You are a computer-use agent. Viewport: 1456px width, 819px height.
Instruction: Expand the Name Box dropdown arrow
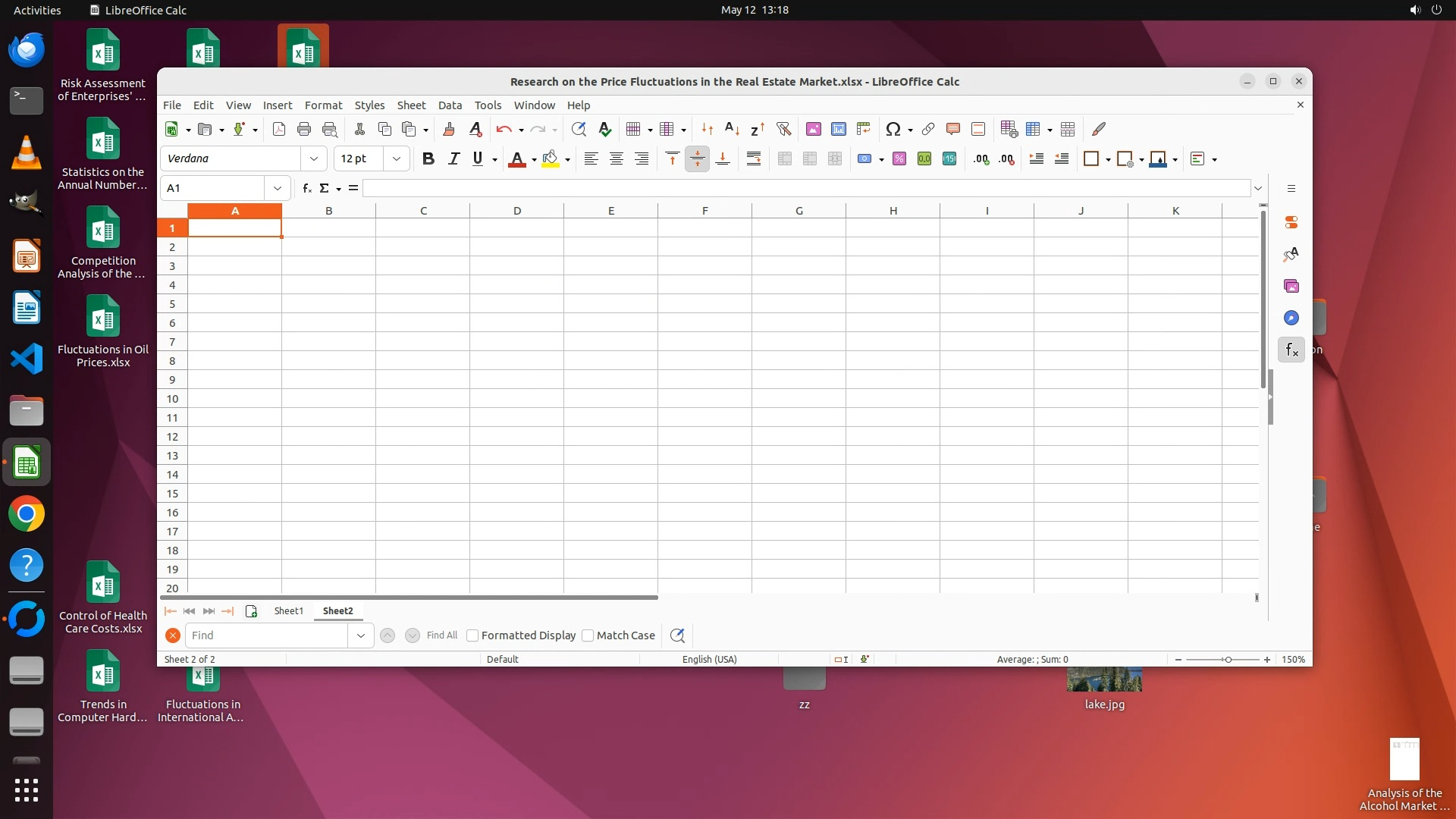[277, 188]
